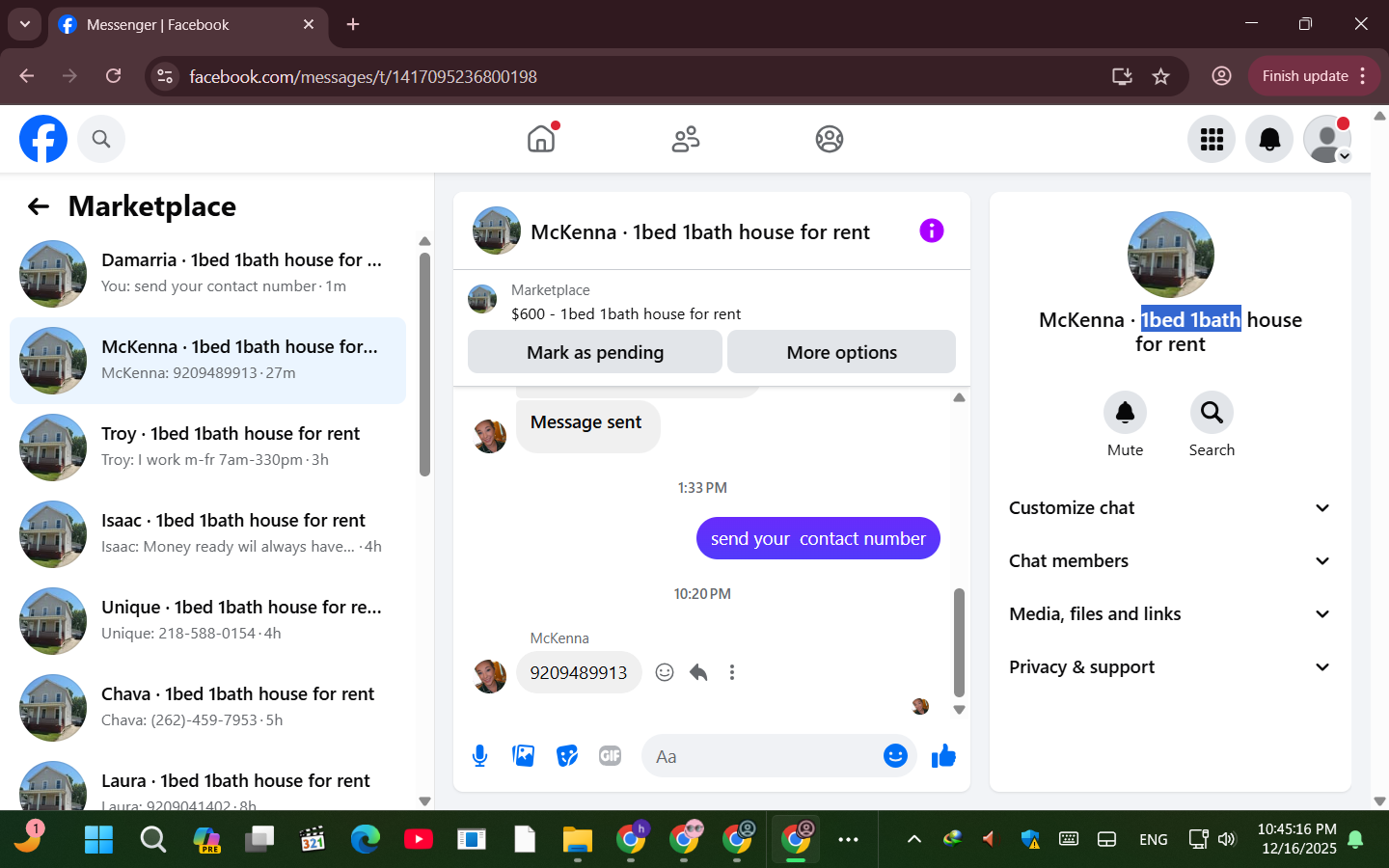Open Isaac conversation
Screen dimensions: 1389x868
coord(207,534)
